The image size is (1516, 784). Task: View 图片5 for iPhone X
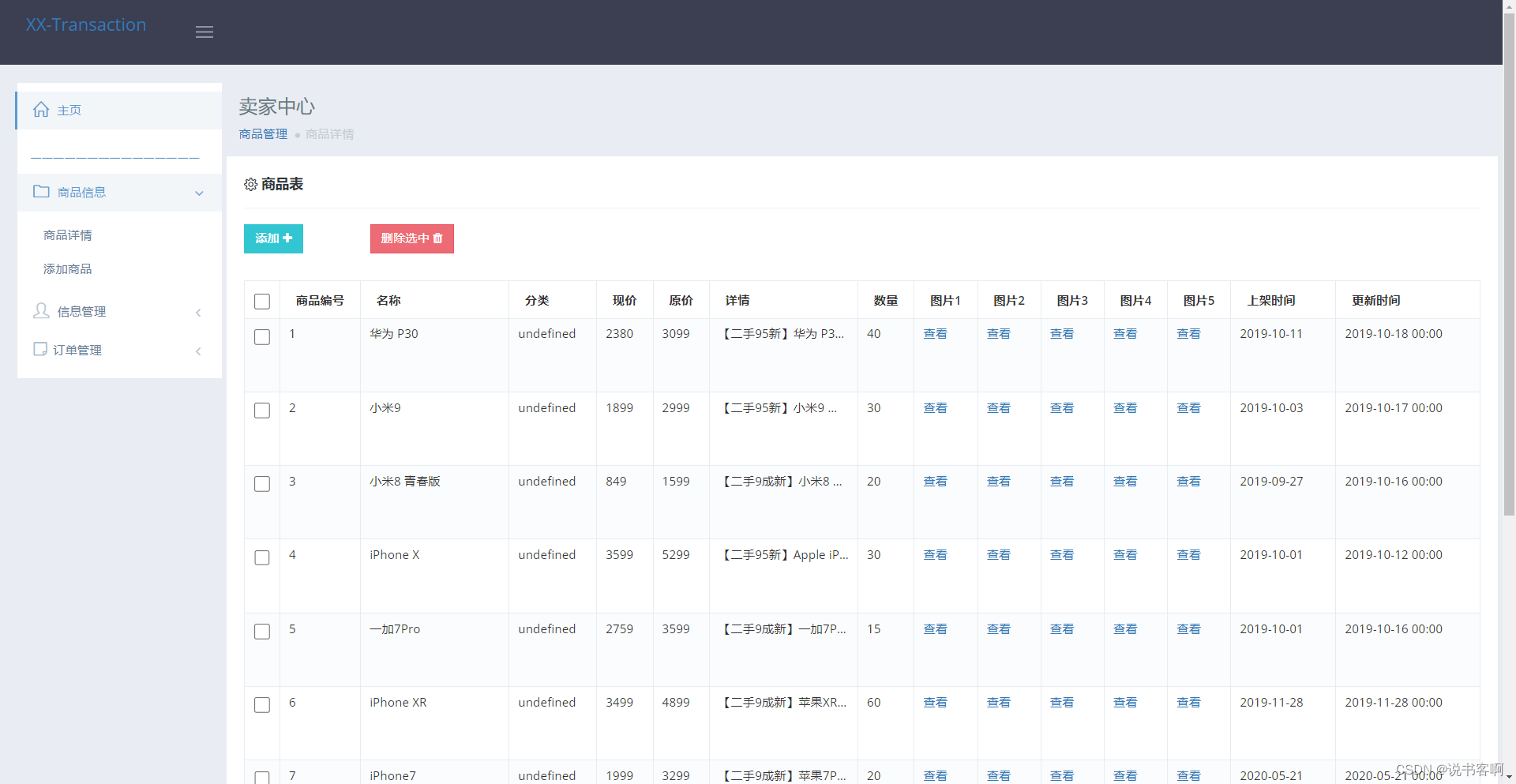[1188, 555]
